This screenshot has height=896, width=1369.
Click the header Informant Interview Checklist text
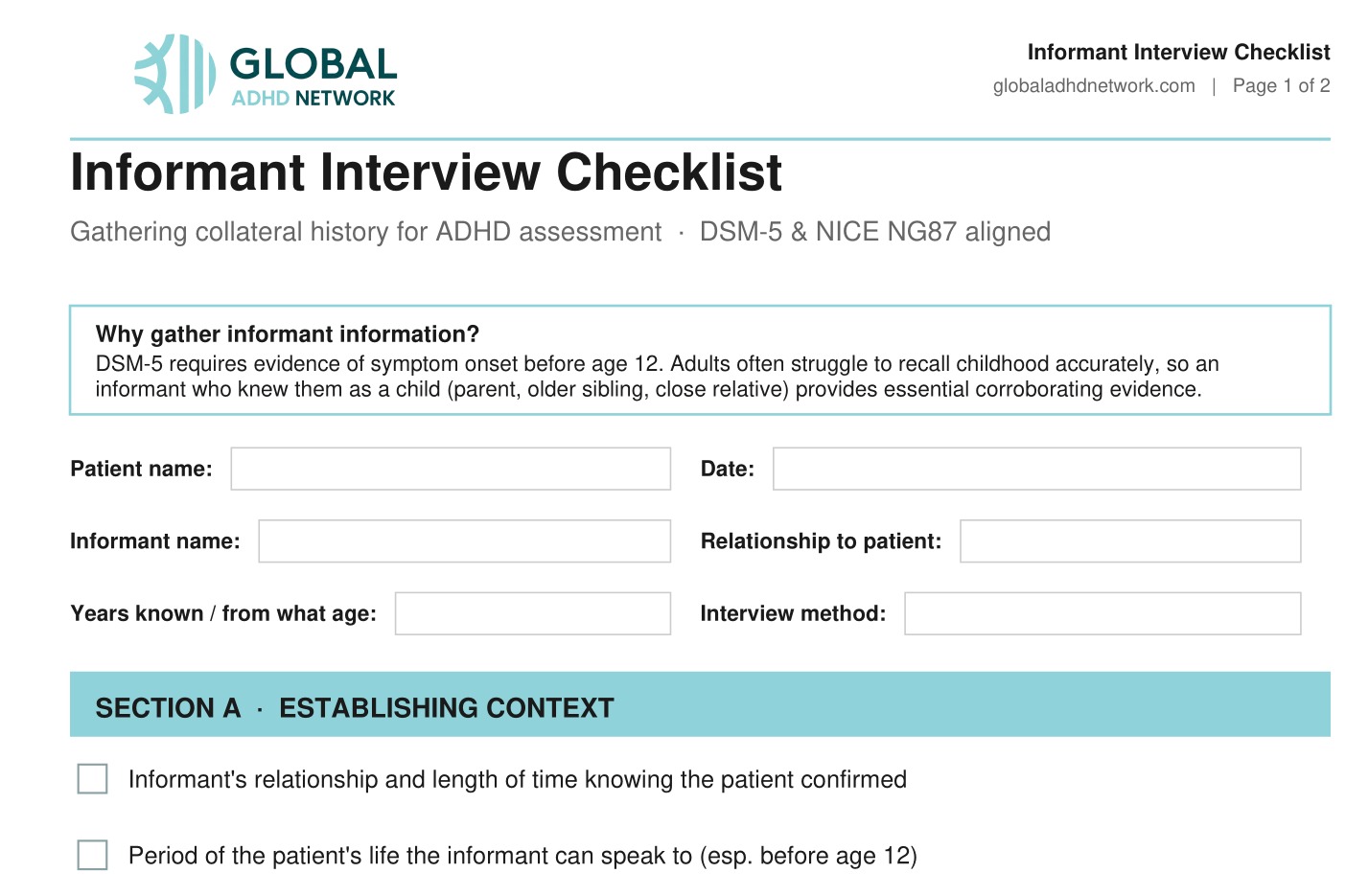[1178, 52]
